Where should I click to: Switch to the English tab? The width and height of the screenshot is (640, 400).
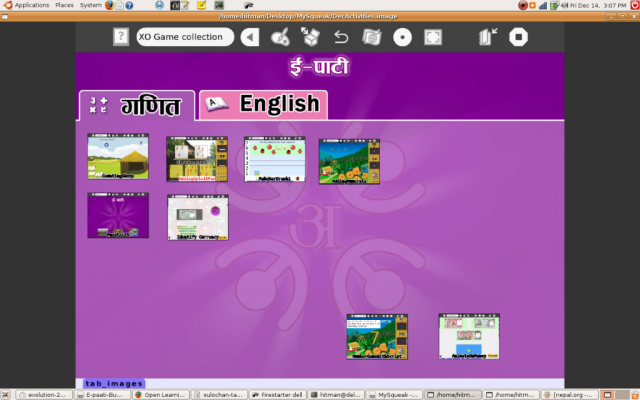(x=264, y=104)
